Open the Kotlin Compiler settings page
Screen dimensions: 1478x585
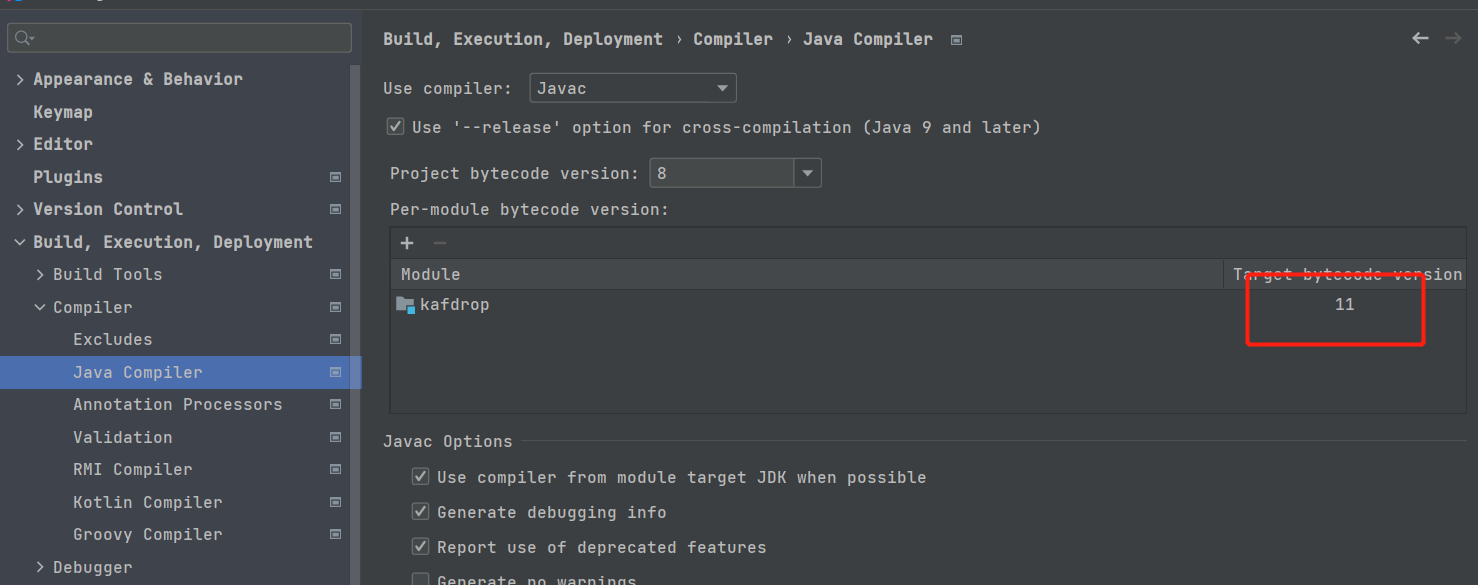coord(147,502)
